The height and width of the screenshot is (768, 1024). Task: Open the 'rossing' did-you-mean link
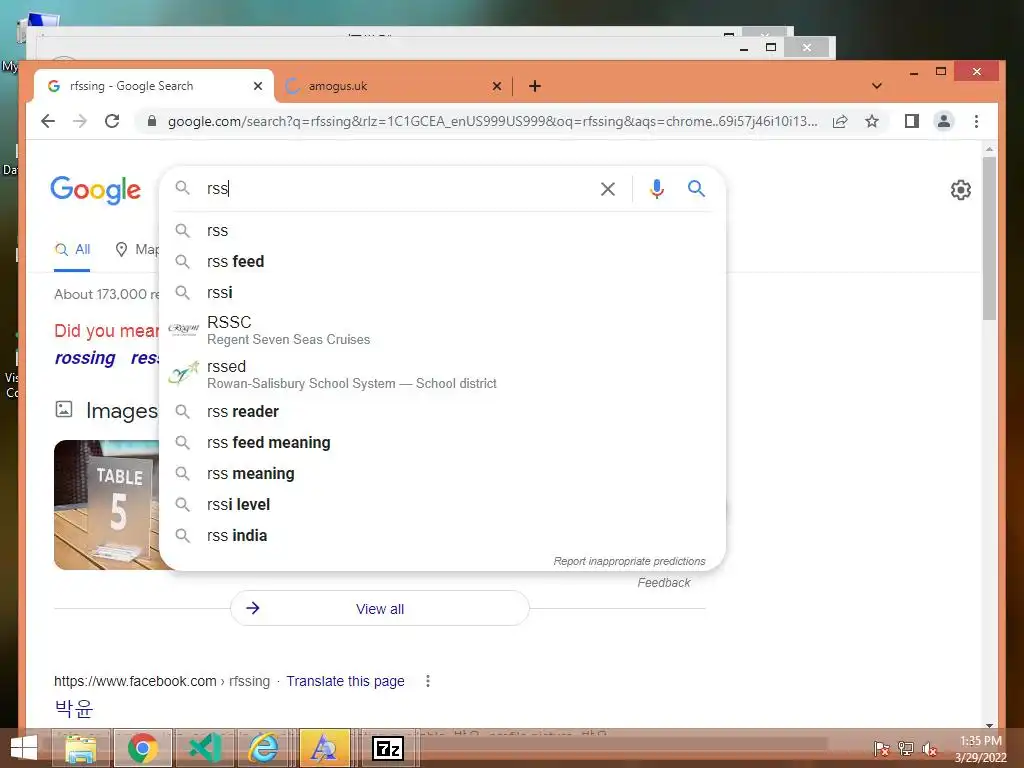coord(85,358)
